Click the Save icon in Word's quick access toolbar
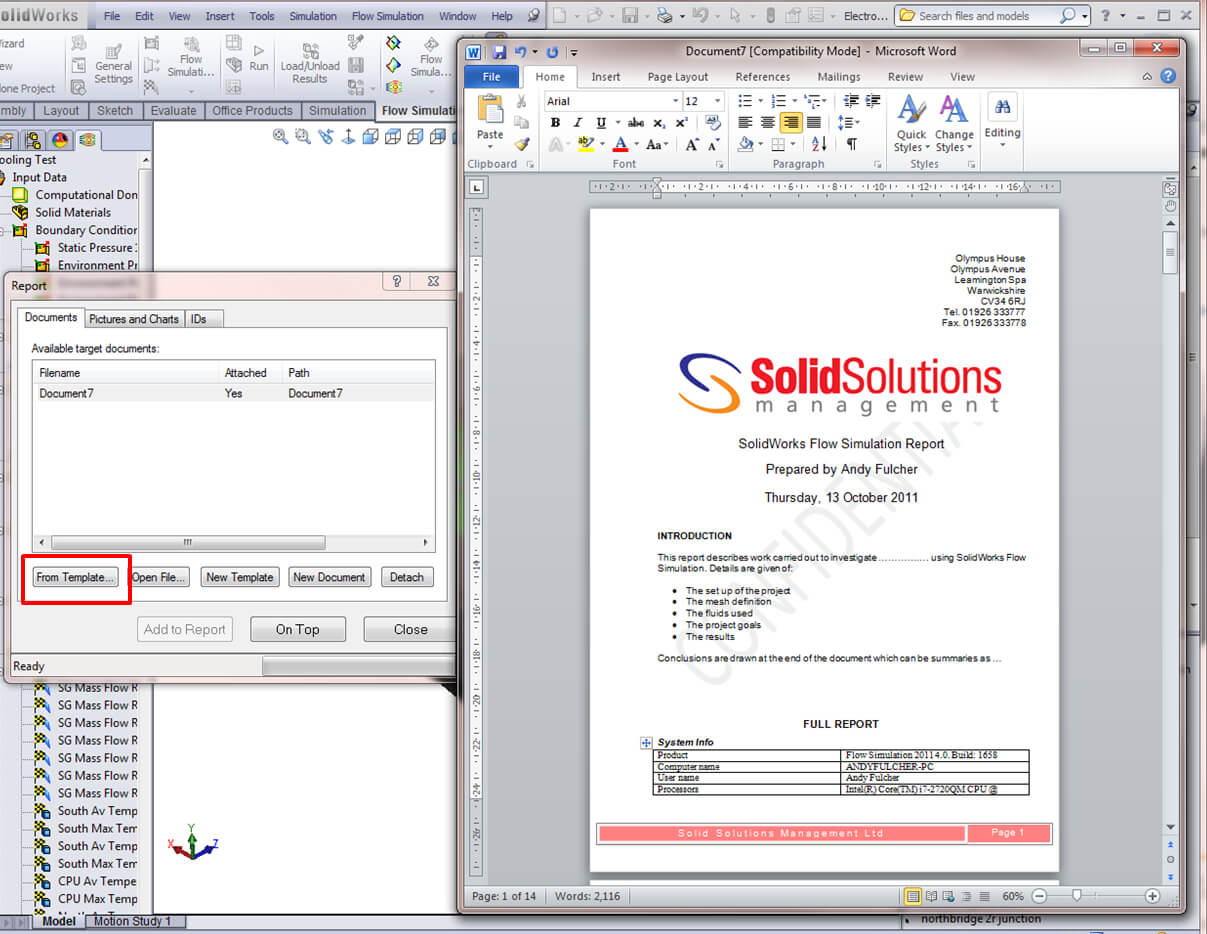The image size is (1207, 934). tap(498, 52)
